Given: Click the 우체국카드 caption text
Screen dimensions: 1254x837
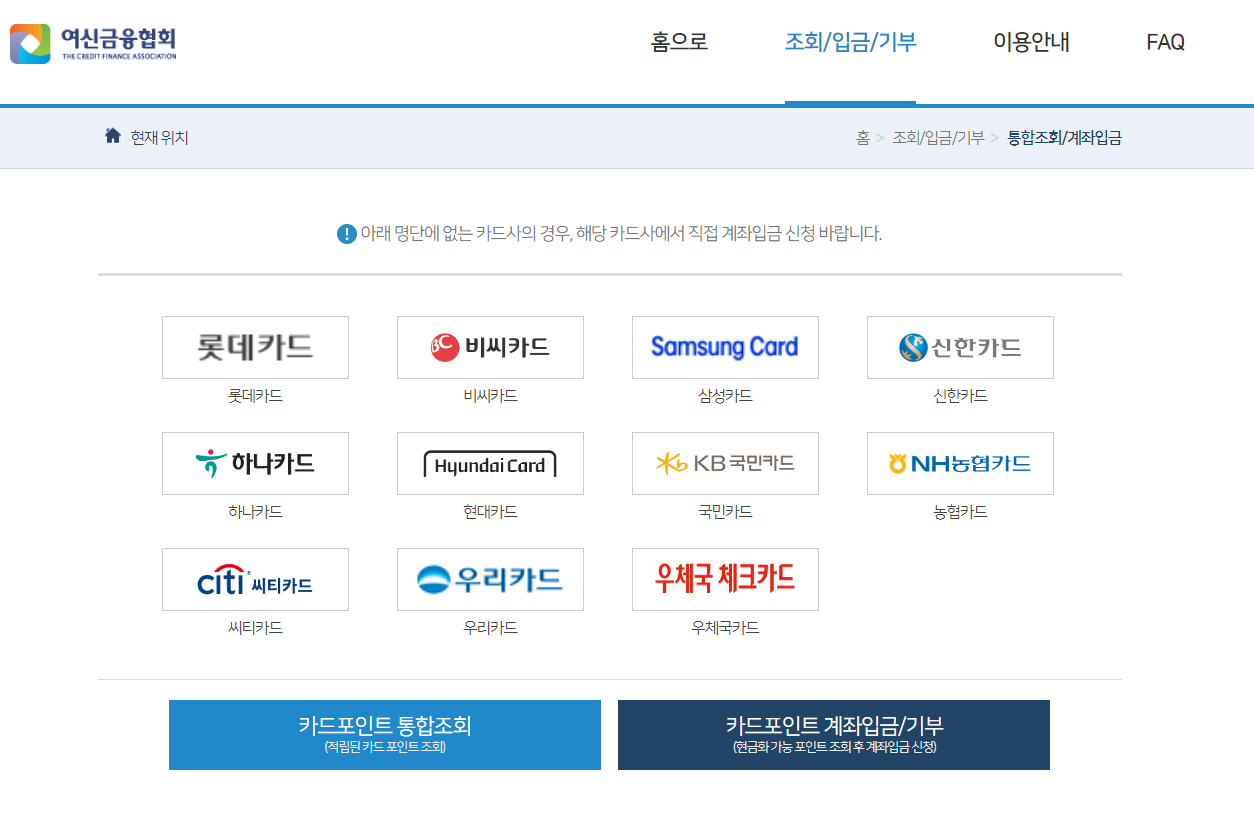Looking at the screenshot, I should pyautogui.click(x=725, y=628).
